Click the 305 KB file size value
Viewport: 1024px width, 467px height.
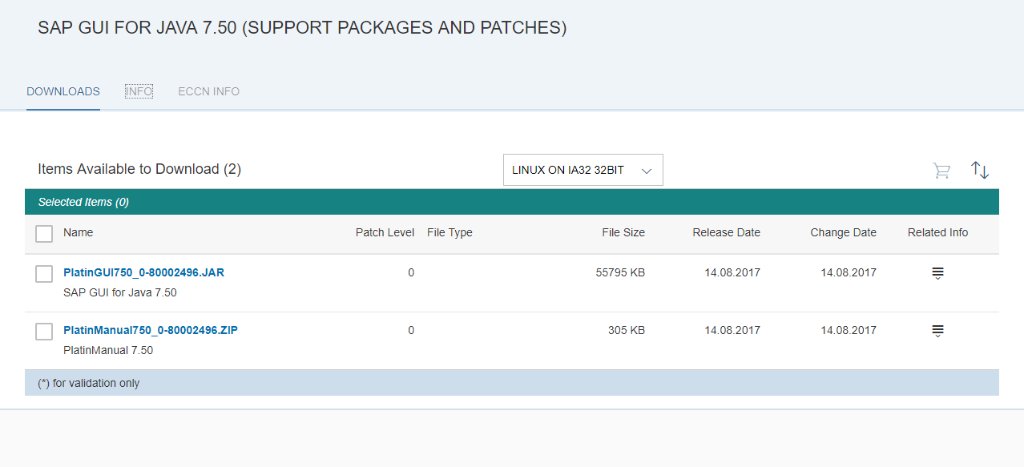pos(626,330)
